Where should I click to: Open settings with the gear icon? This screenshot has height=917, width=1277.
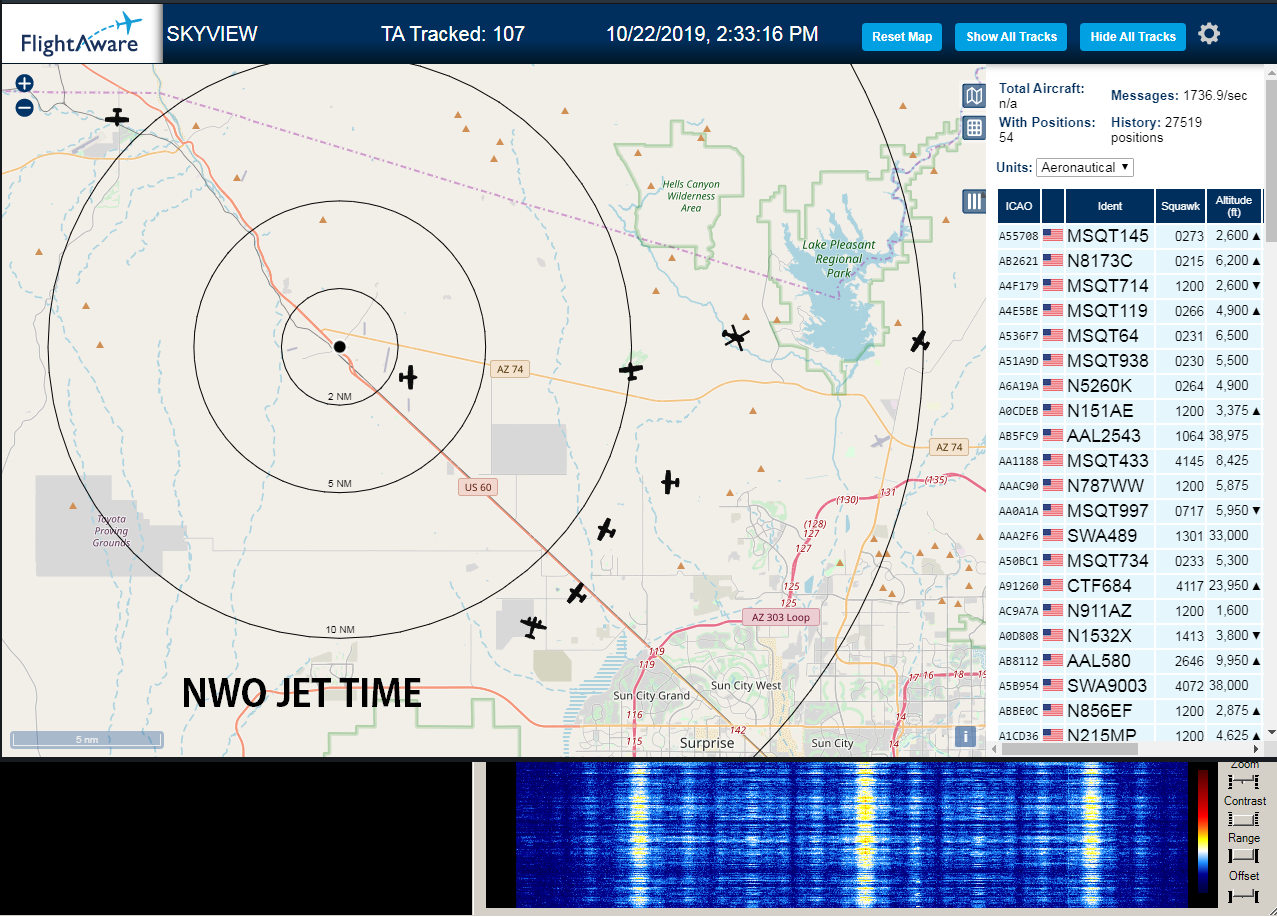point(1209,34)
